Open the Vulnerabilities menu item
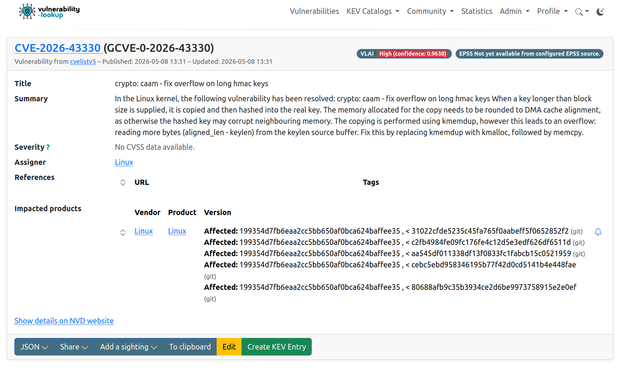The height and width of the screenshot is (368, 627). click(x=314, y=11)
